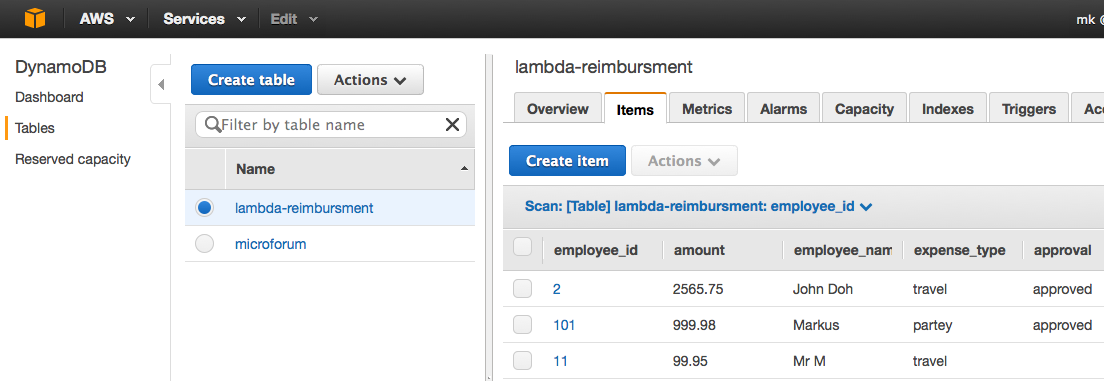The height and width of the screenshot is (381, 1104).
Task: Expand the Scan lambda-reimbursment employee_id options
Action: click(x=698, y=206)
